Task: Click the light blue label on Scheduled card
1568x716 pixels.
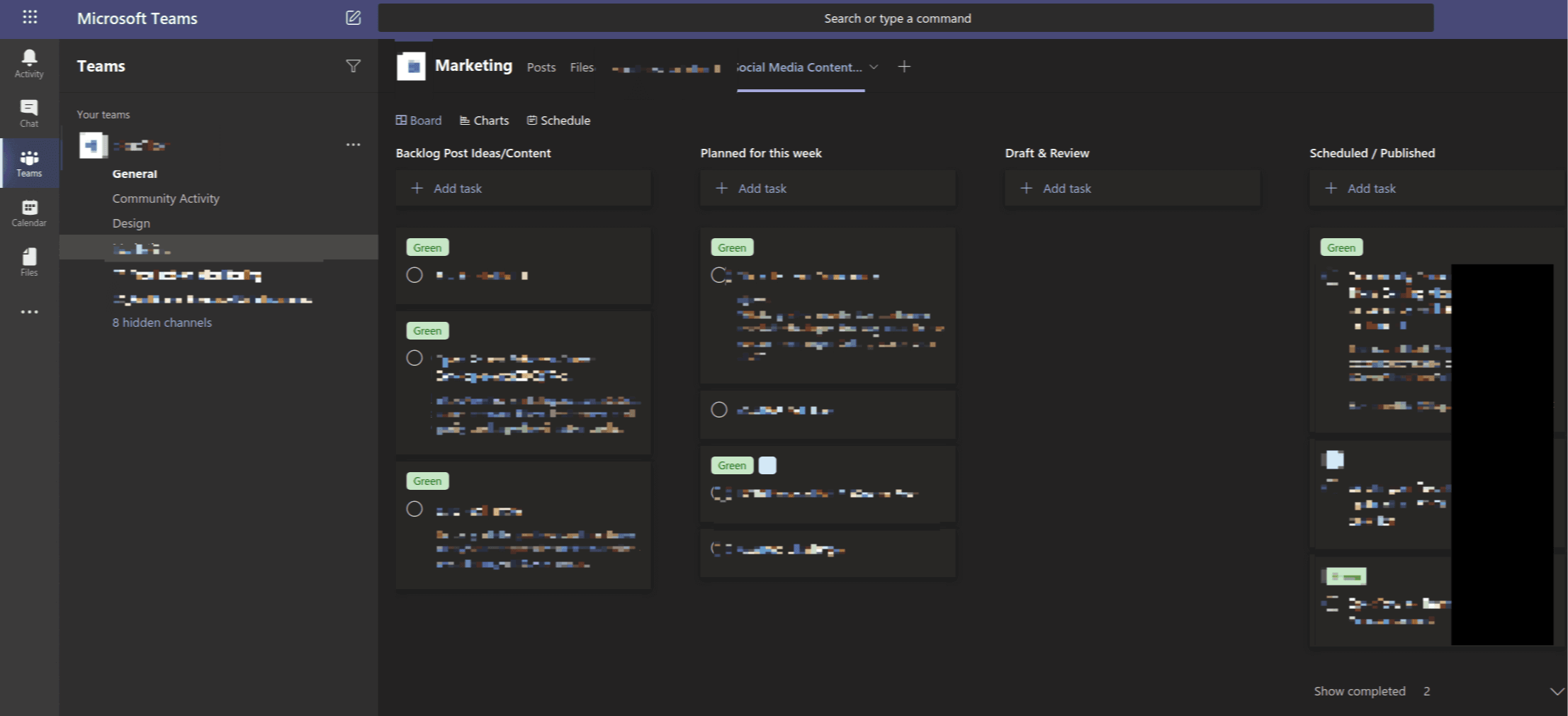Action: (x=1334, y=459)
